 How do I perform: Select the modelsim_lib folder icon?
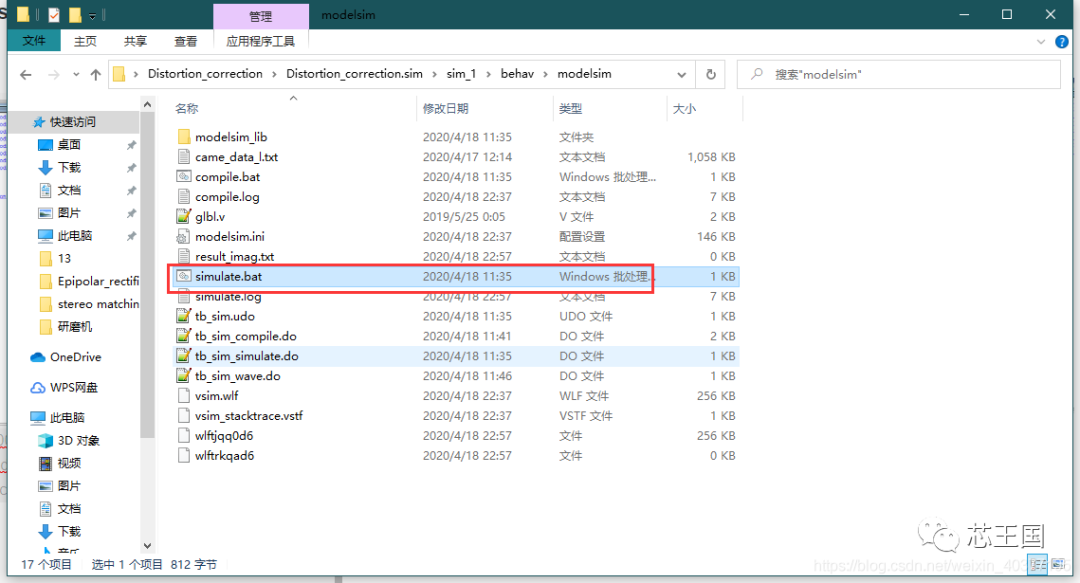click(x=184, y=136)
